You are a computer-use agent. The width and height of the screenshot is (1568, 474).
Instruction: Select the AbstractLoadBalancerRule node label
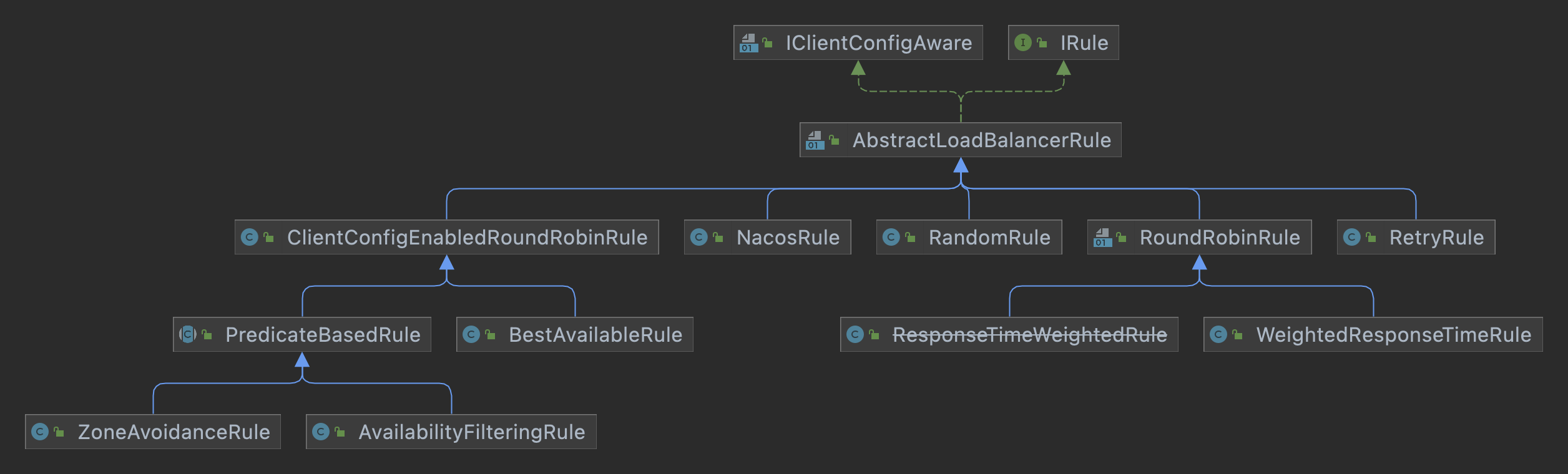[981, 140]
